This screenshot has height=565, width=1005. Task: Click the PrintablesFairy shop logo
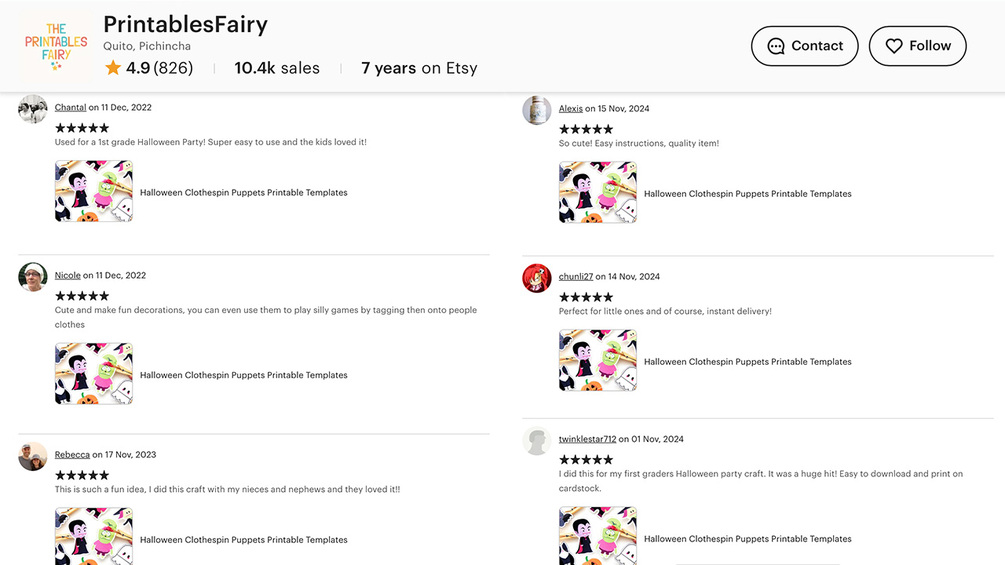[x=56, y=46]
